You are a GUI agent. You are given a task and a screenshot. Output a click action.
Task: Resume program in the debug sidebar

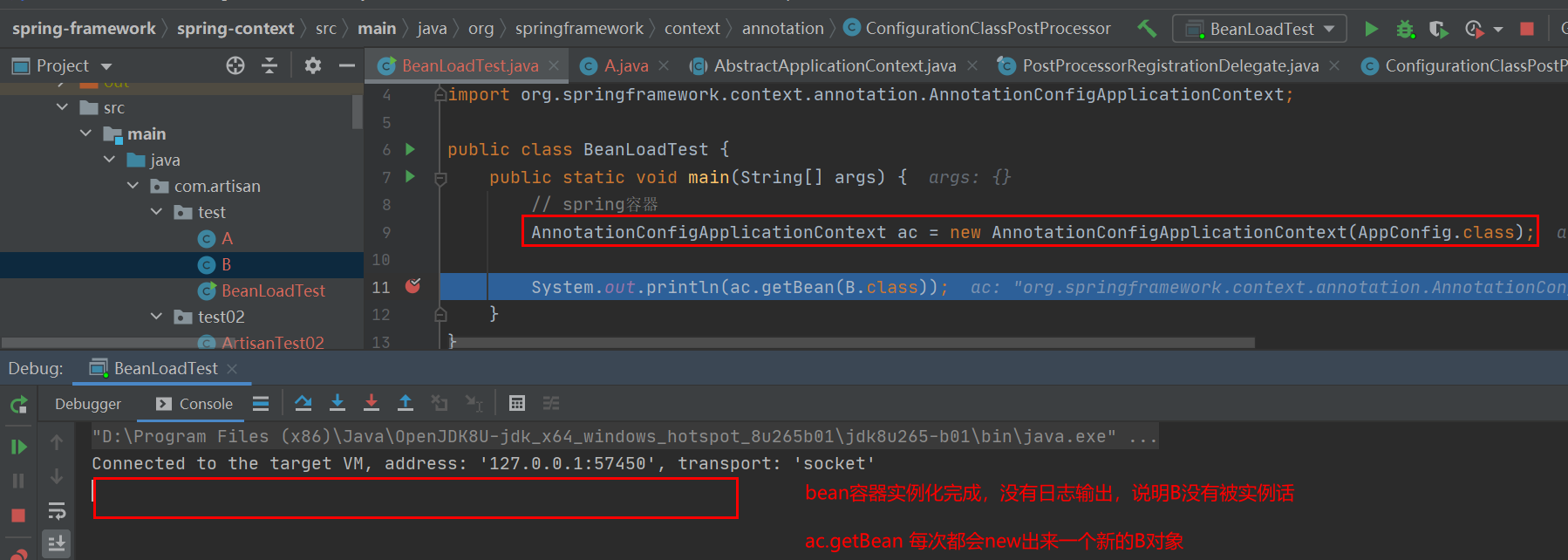click(x=18, y=447)
